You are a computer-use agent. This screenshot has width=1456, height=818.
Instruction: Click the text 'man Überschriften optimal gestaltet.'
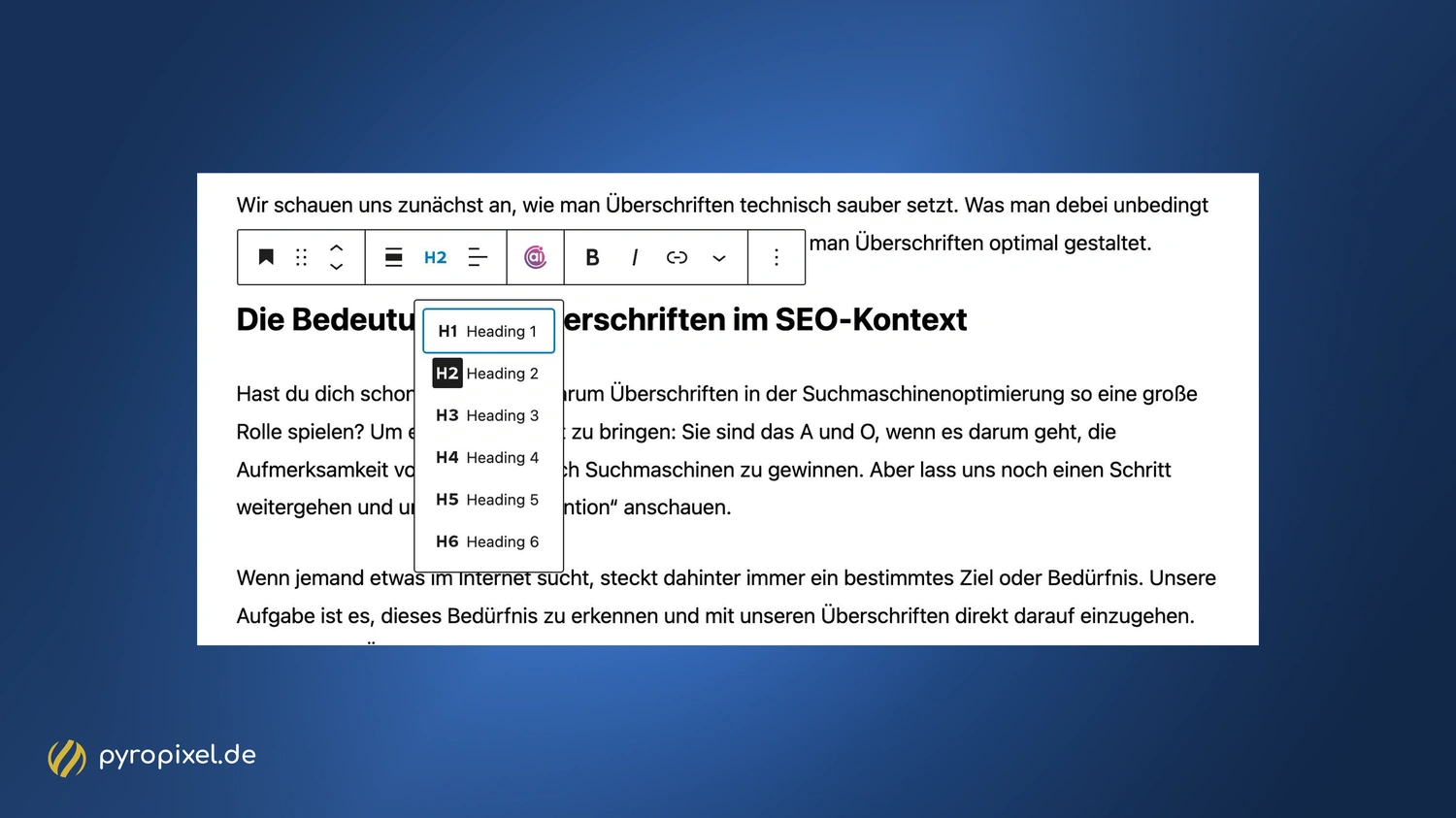(x=980, y=243)
